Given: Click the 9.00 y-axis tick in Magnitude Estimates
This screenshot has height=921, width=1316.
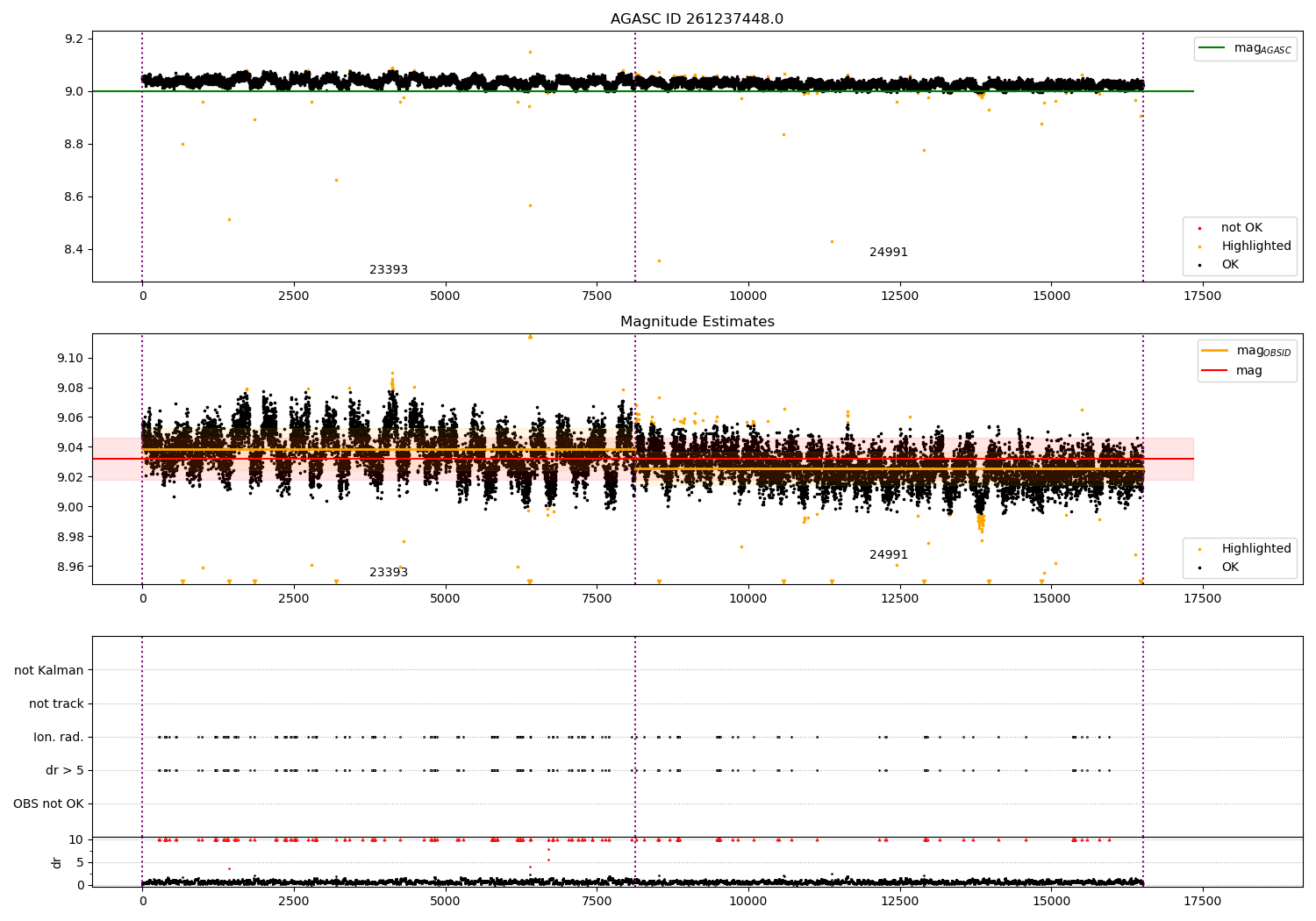Looking at the screenshot, I should pyautogui.click(x=70, y=508).
